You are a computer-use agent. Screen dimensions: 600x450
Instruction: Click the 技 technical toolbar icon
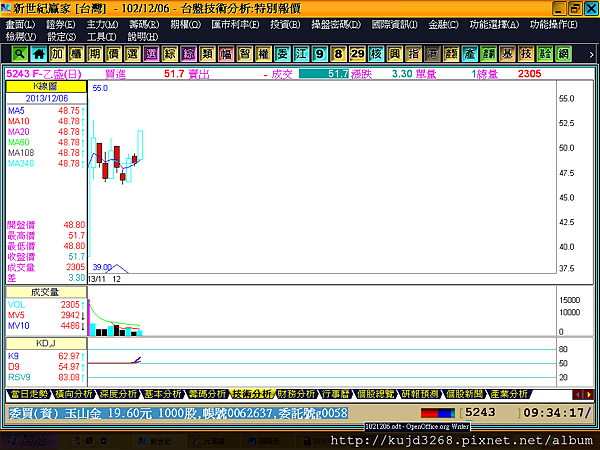coord(526,54)
